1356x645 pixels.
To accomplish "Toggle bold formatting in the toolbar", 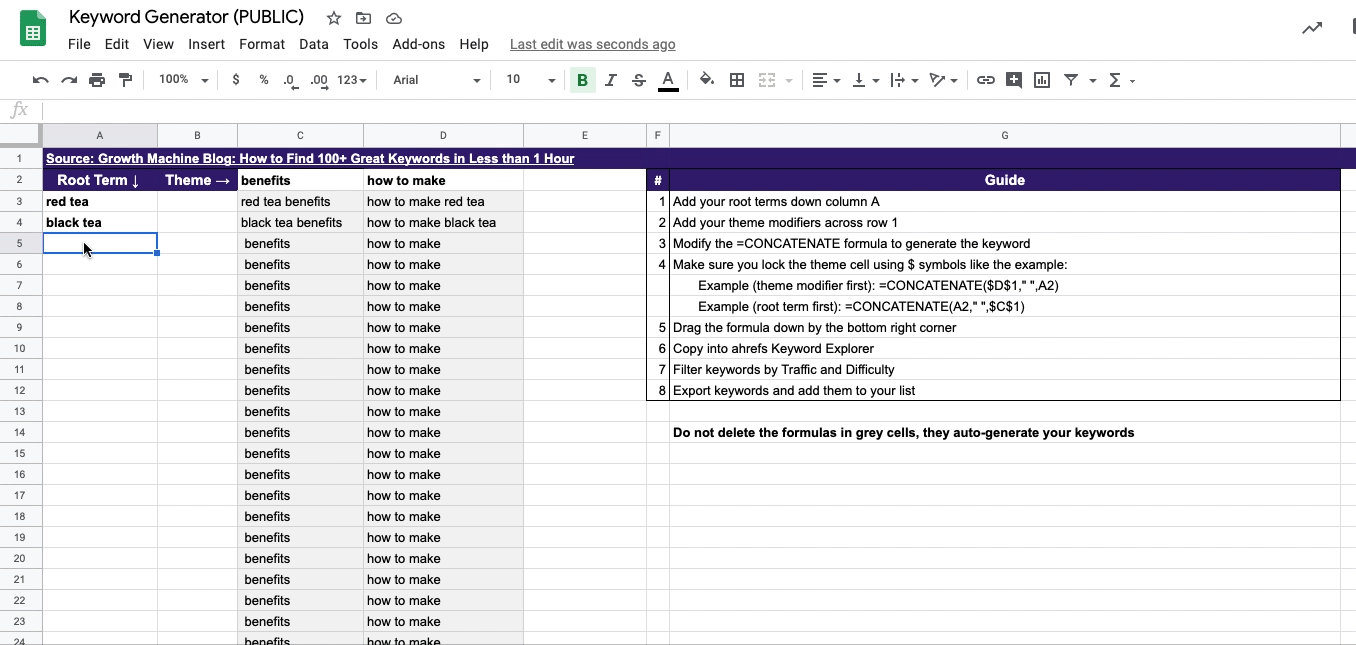I will [x=582, y=79].
